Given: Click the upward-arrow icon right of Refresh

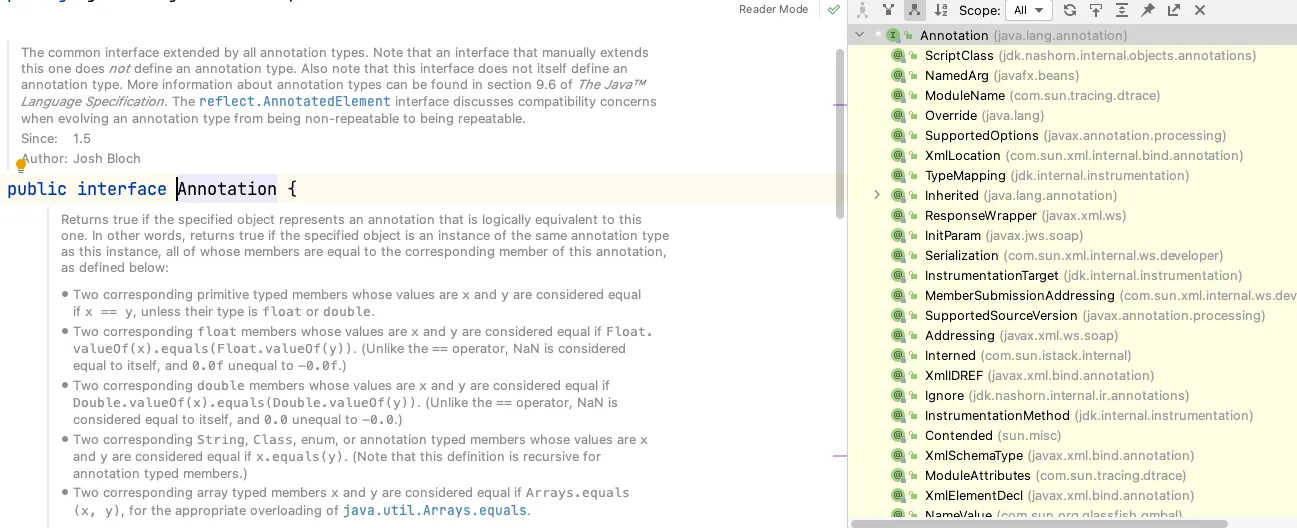Looking at the screenshot, I should (1095, 10).
